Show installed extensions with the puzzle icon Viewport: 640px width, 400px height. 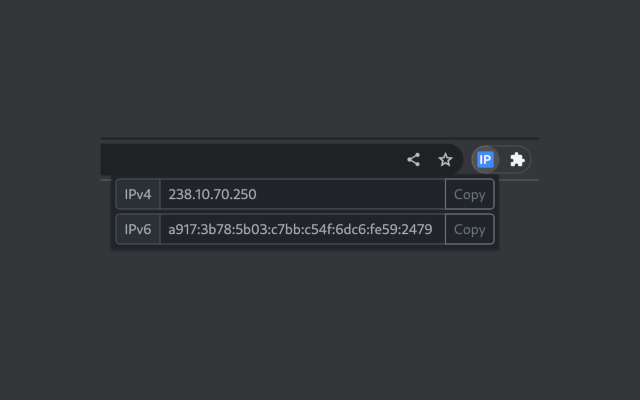click(x=517, y=159)
